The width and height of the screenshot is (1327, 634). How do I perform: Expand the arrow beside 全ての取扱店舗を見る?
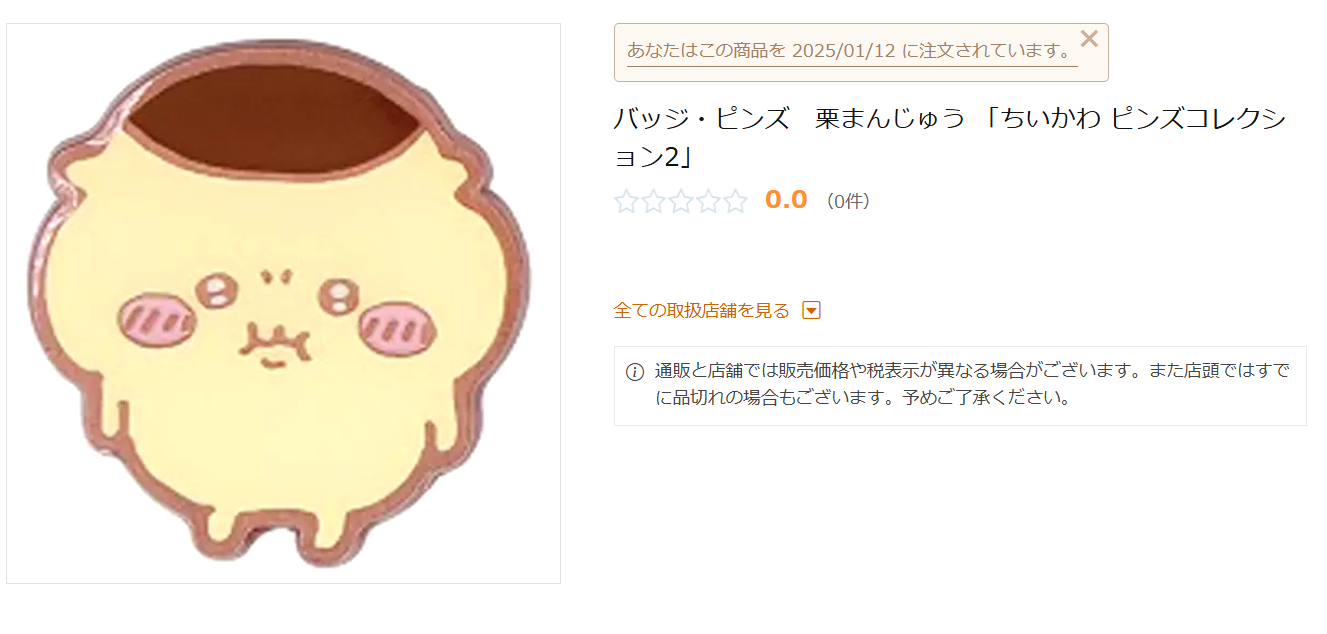click(812, 311)
